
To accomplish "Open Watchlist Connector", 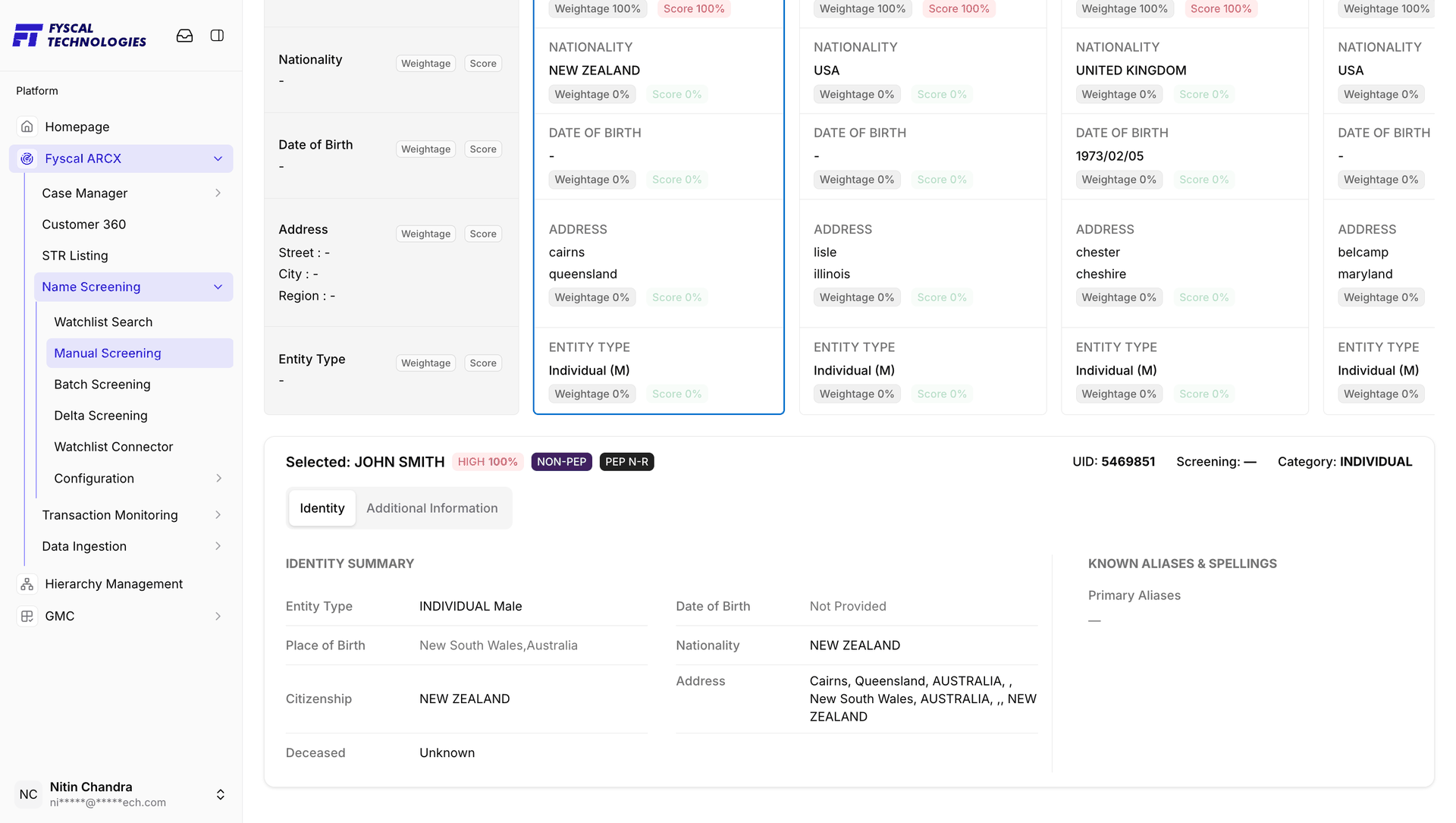I will point(114,447).
